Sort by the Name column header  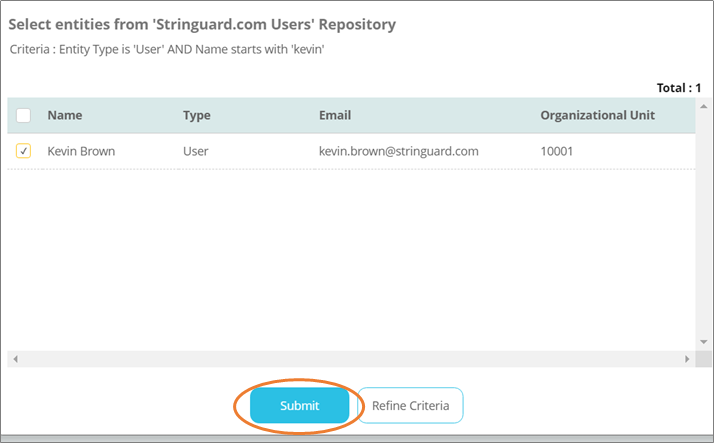click(x=64, y=115)
